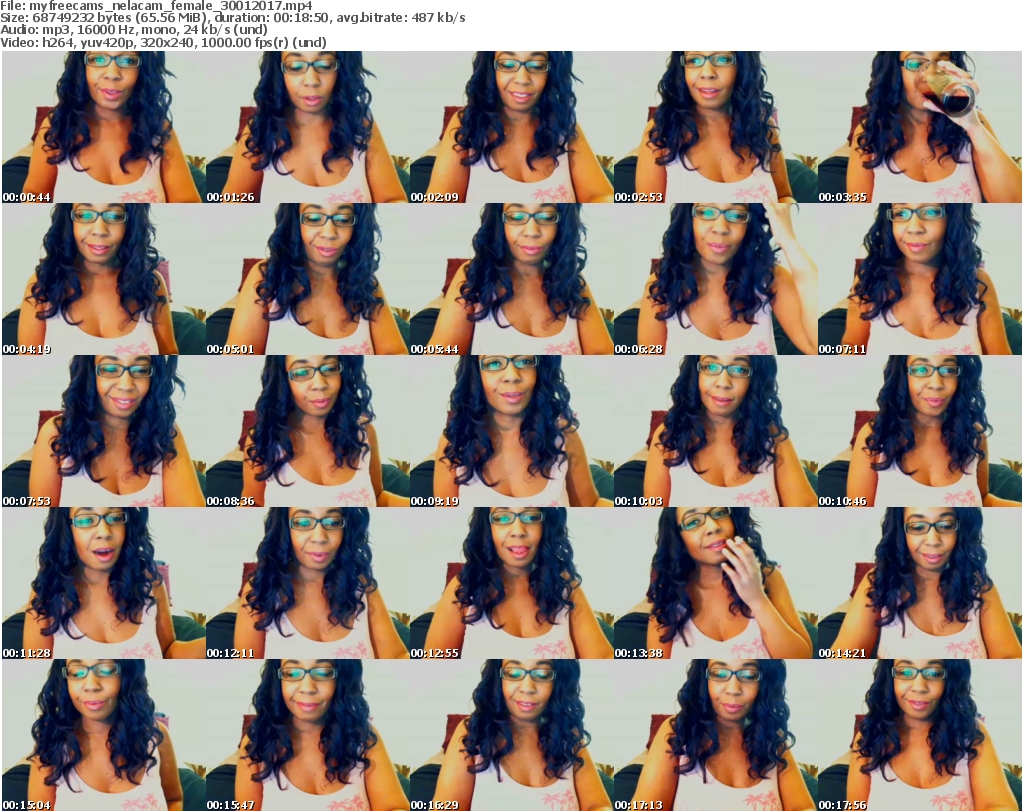Screen dimensions: 1024x811
Task: Click the frame stamped 00:05:01
Action: [308, 279]
